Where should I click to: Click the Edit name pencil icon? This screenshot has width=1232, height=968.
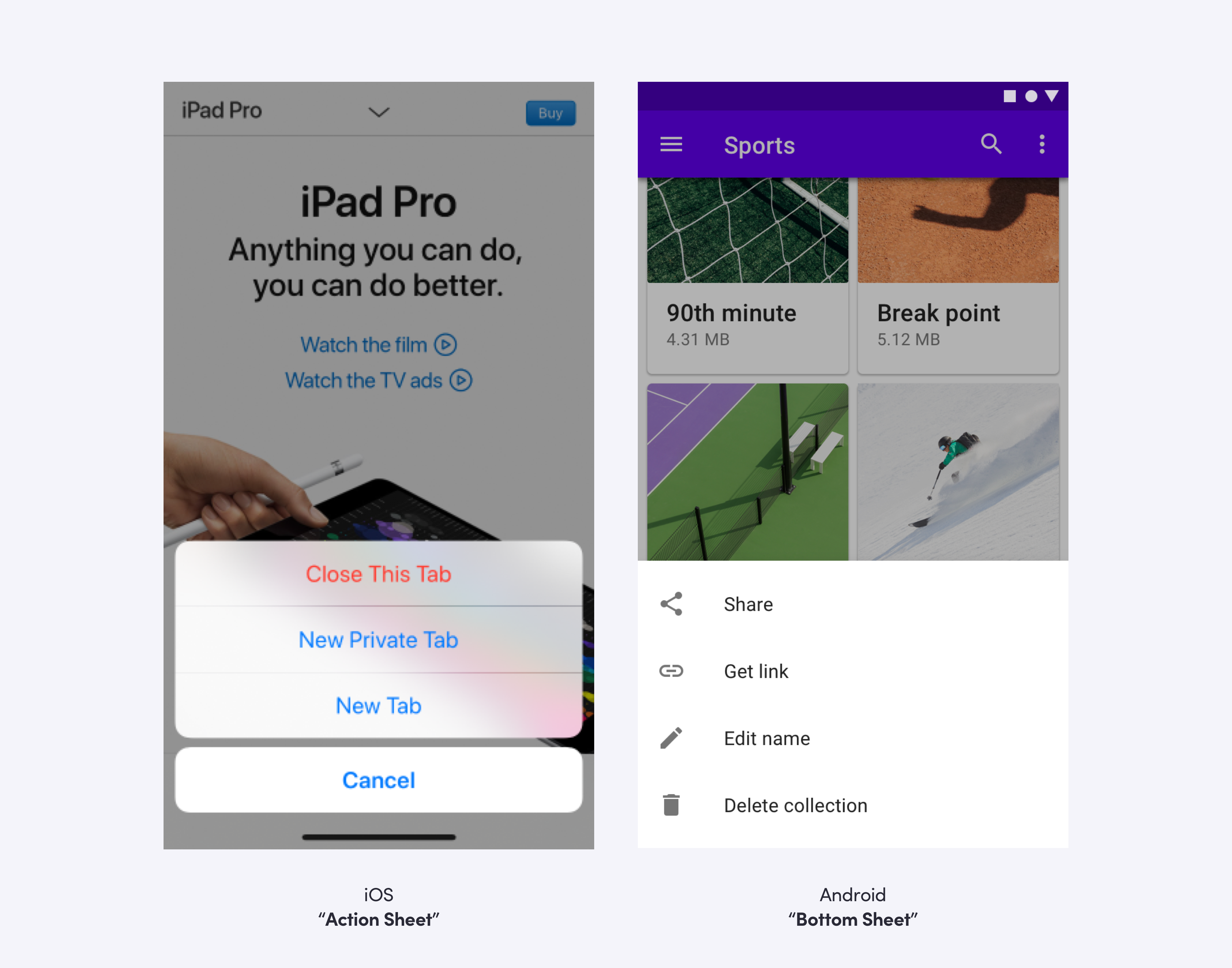click(x=670, y=738)
